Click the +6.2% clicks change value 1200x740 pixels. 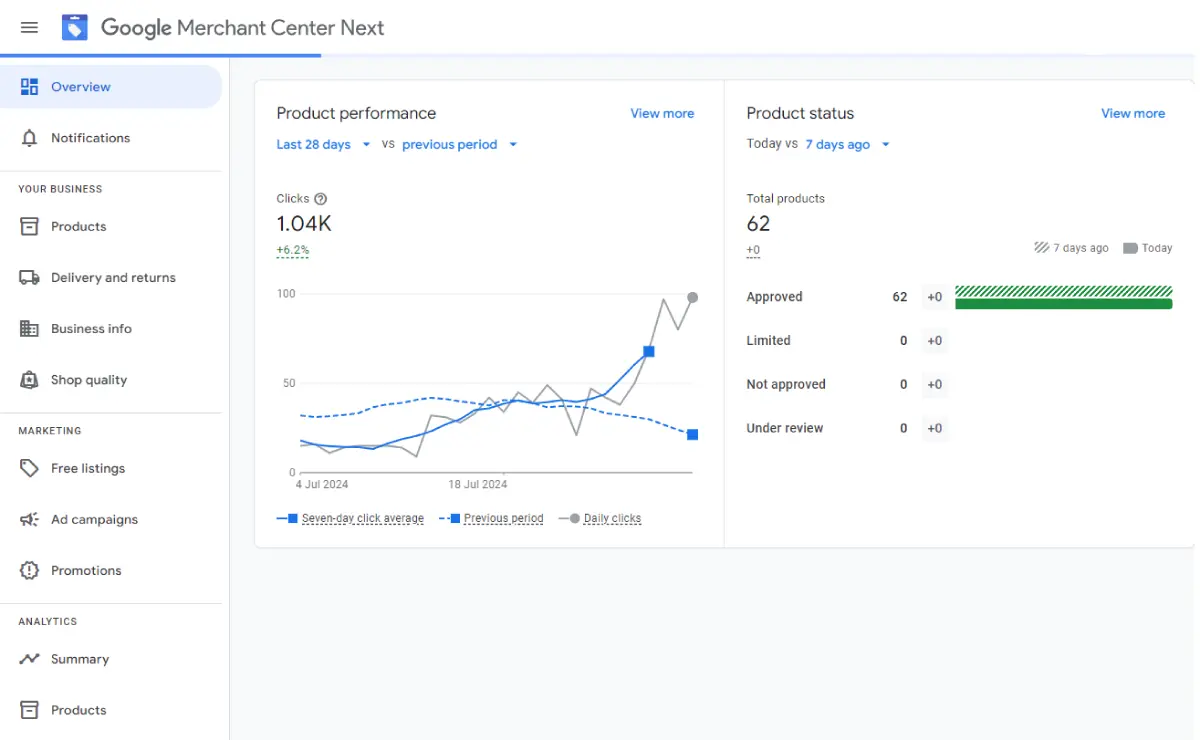pos(293,251)
